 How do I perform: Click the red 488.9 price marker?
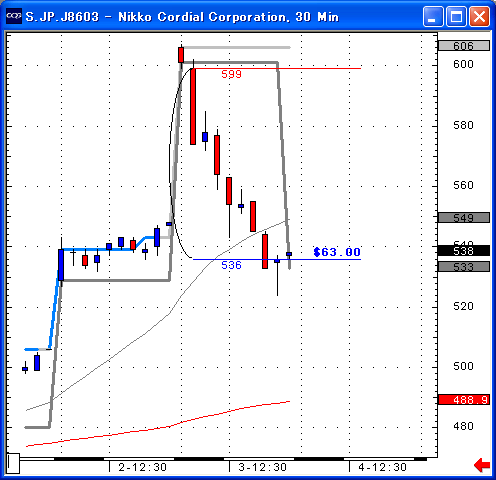pos(464,399)
